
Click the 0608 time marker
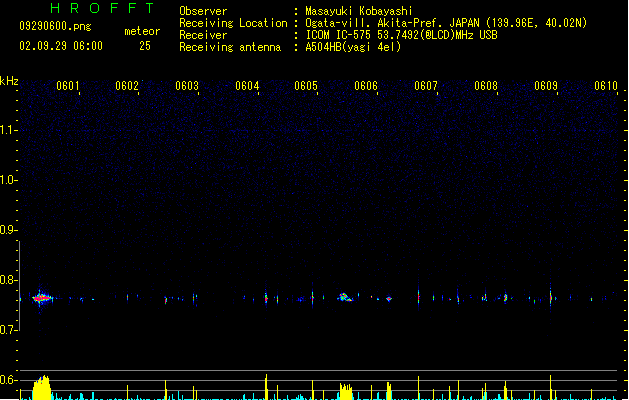point(486,86)
